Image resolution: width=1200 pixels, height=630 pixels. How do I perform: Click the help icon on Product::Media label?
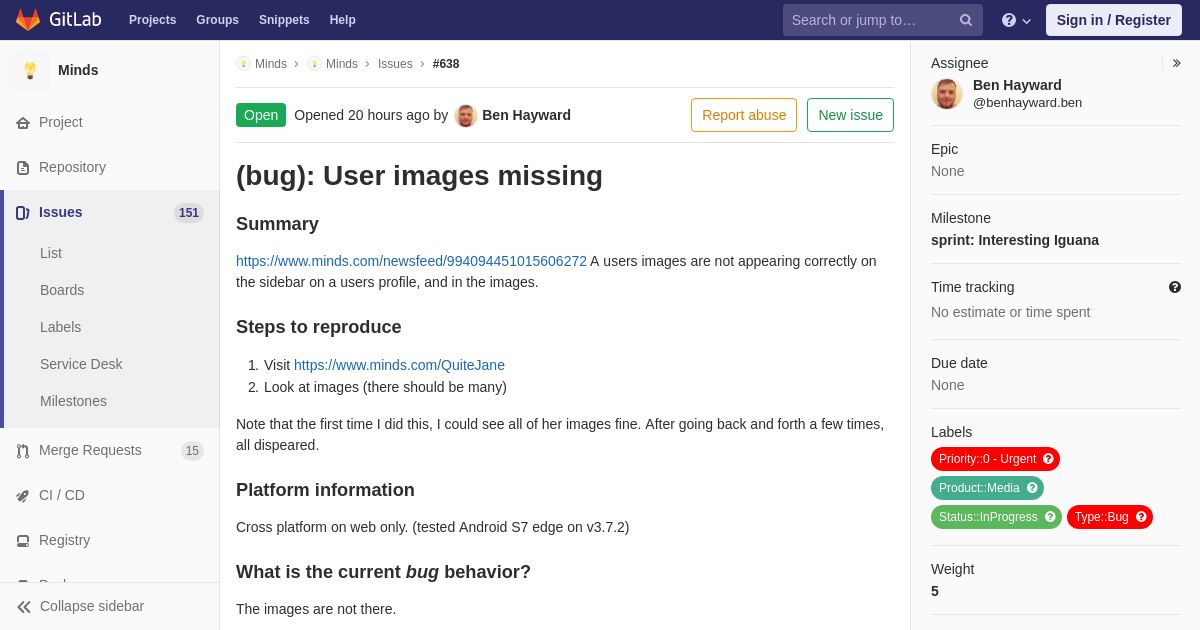coord(1032,488)
